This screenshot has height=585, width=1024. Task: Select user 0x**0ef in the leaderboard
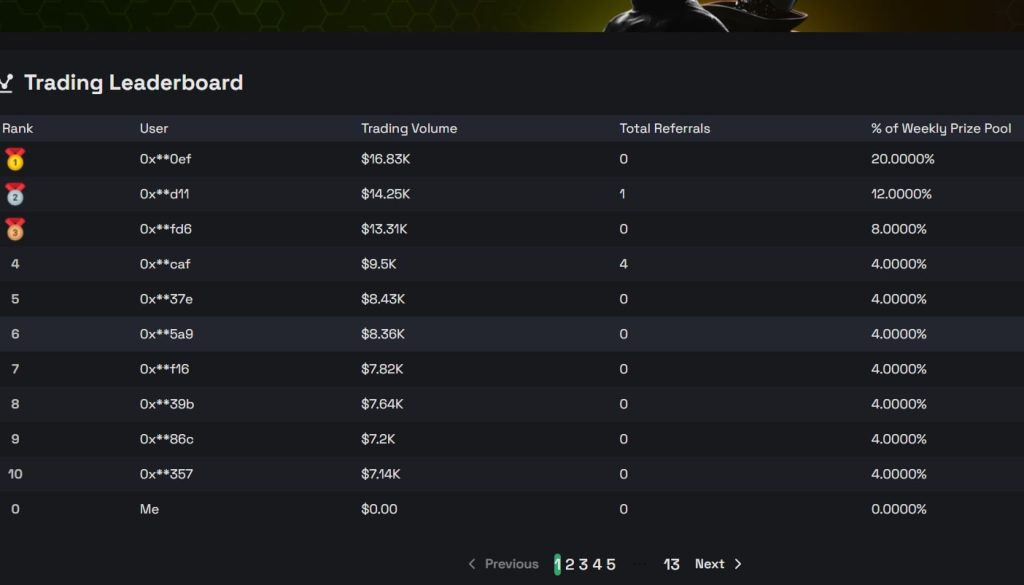(166, 159)
